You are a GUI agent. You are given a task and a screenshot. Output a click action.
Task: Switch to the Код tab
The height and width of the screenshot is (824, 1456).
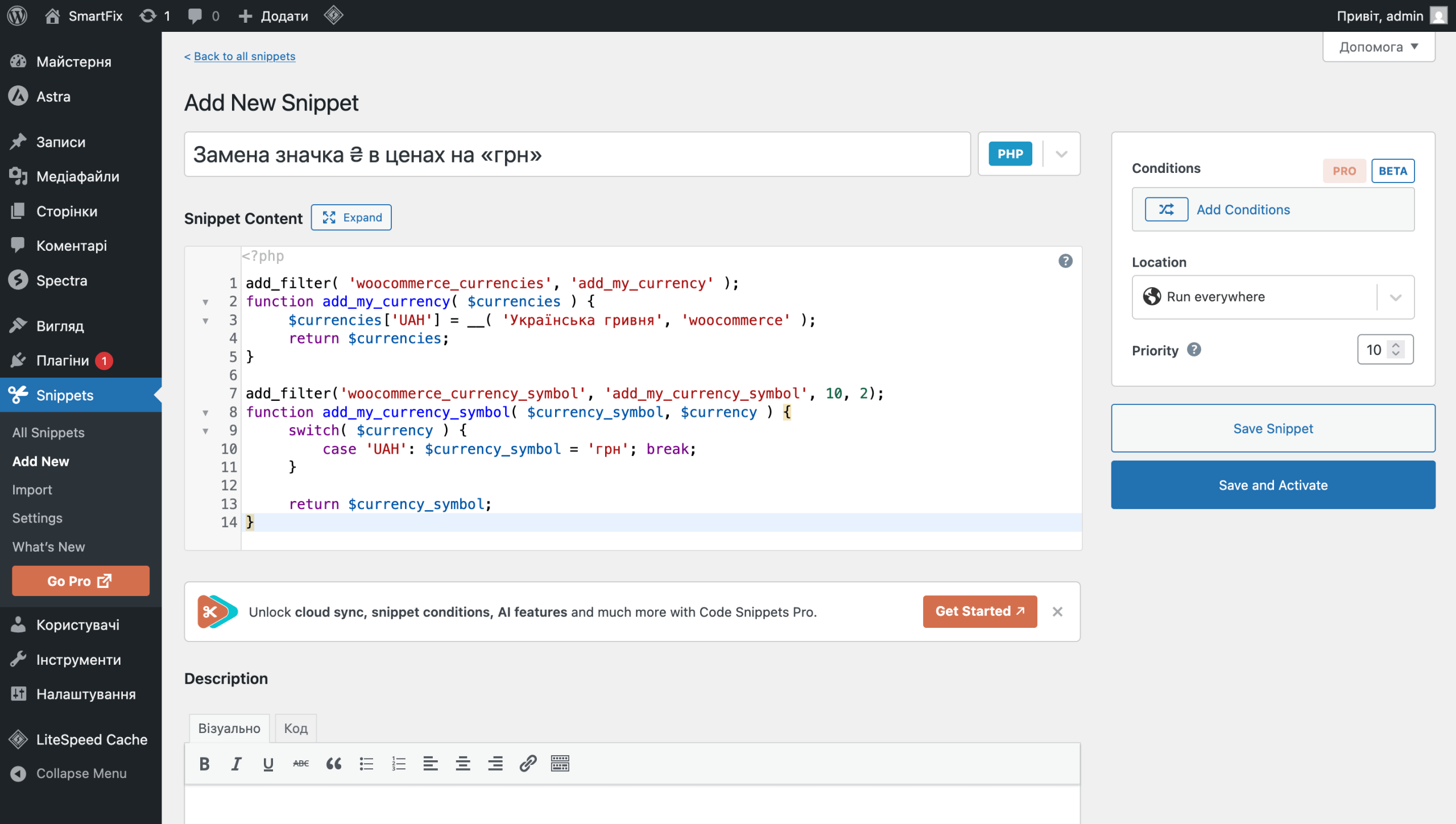[295, 727]
